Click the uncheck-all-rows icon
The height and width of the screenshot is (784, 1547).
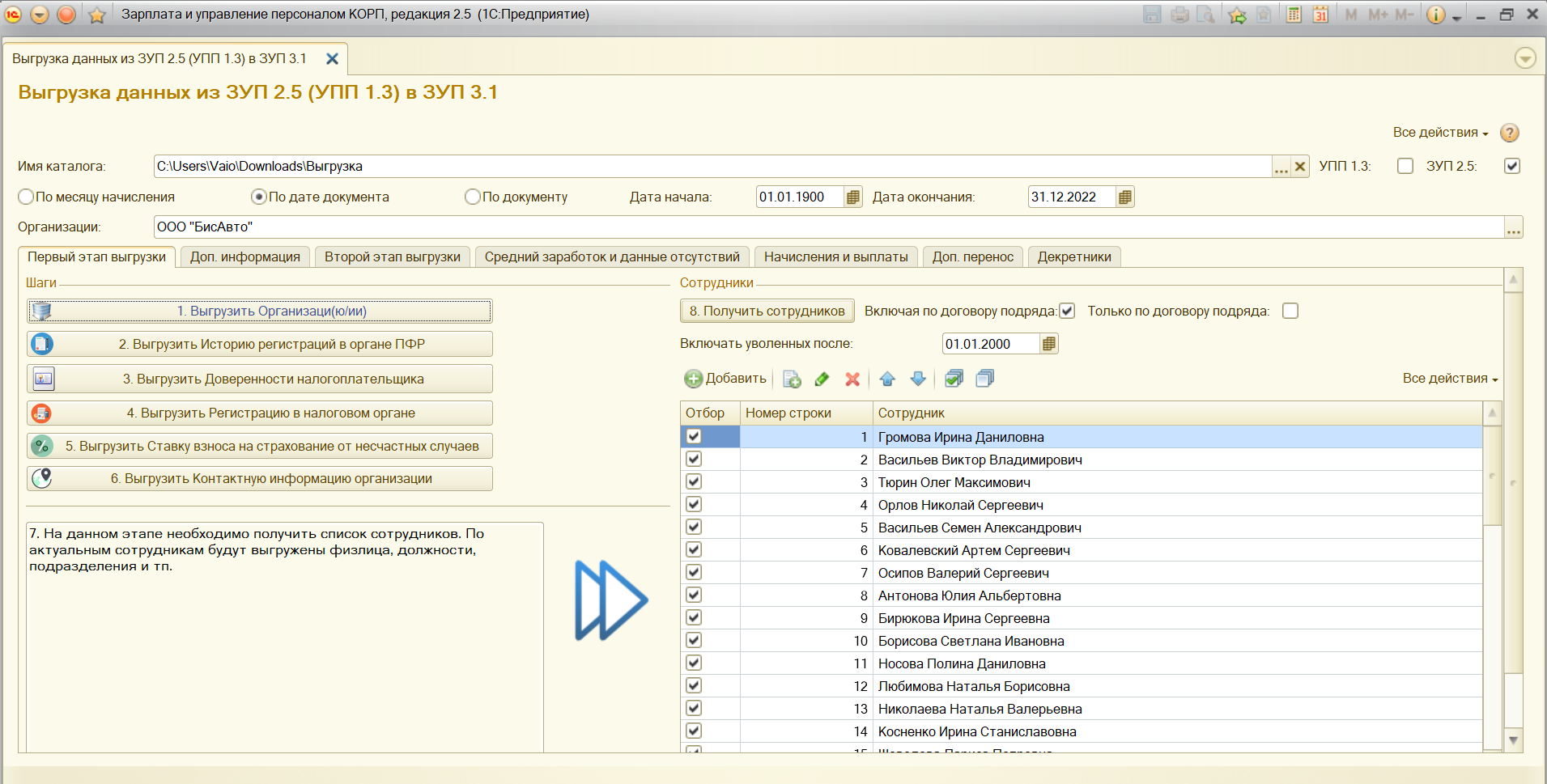(x=985, y=379)
